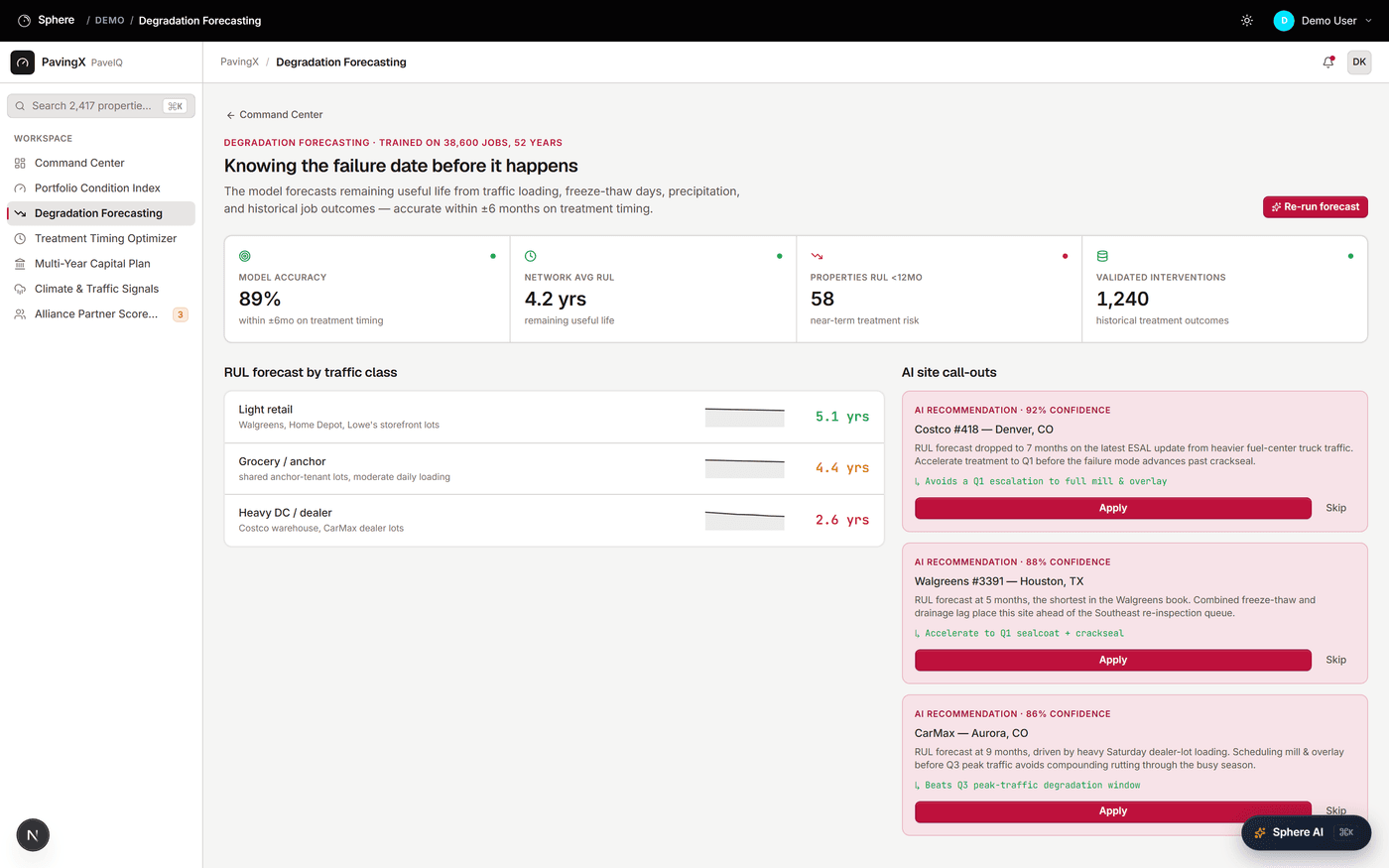
Task: Open Portfolio Condition Index page
Action: pos(101,188)
